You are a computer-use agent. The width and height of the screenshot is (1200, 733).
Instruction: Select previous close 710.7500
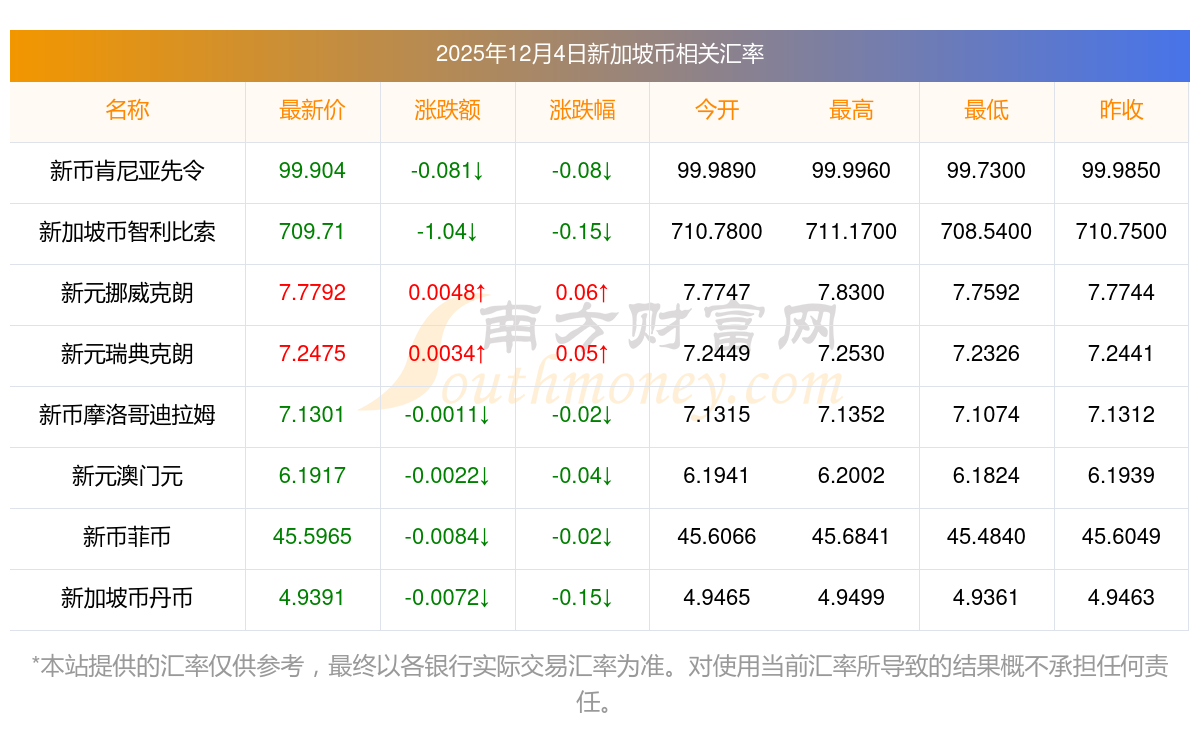coord(1121,232)
